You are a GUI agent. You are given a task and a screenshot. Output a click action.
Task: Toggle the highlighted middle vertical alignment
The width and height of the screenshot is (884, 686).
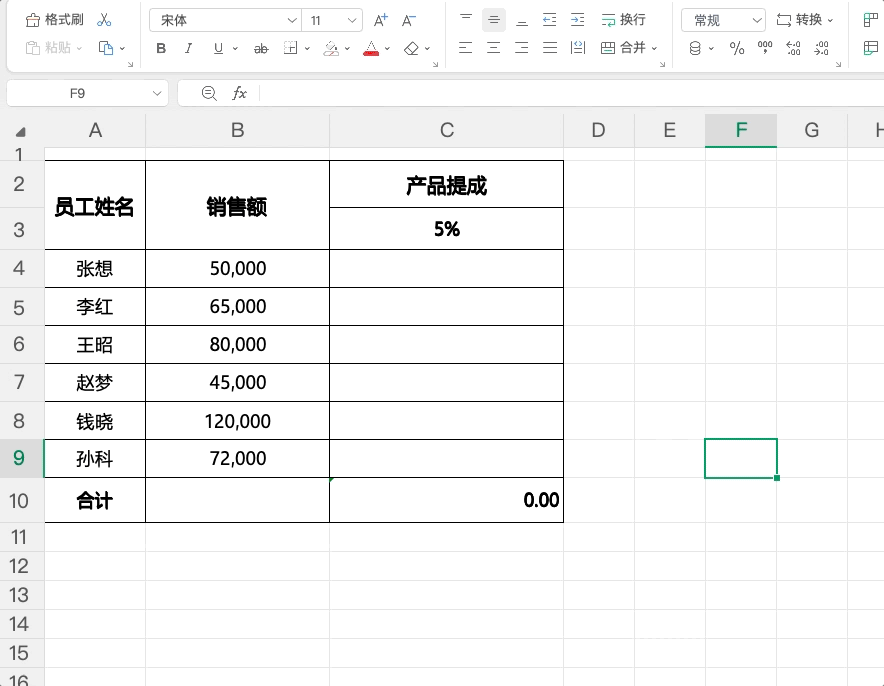(494, 20)
